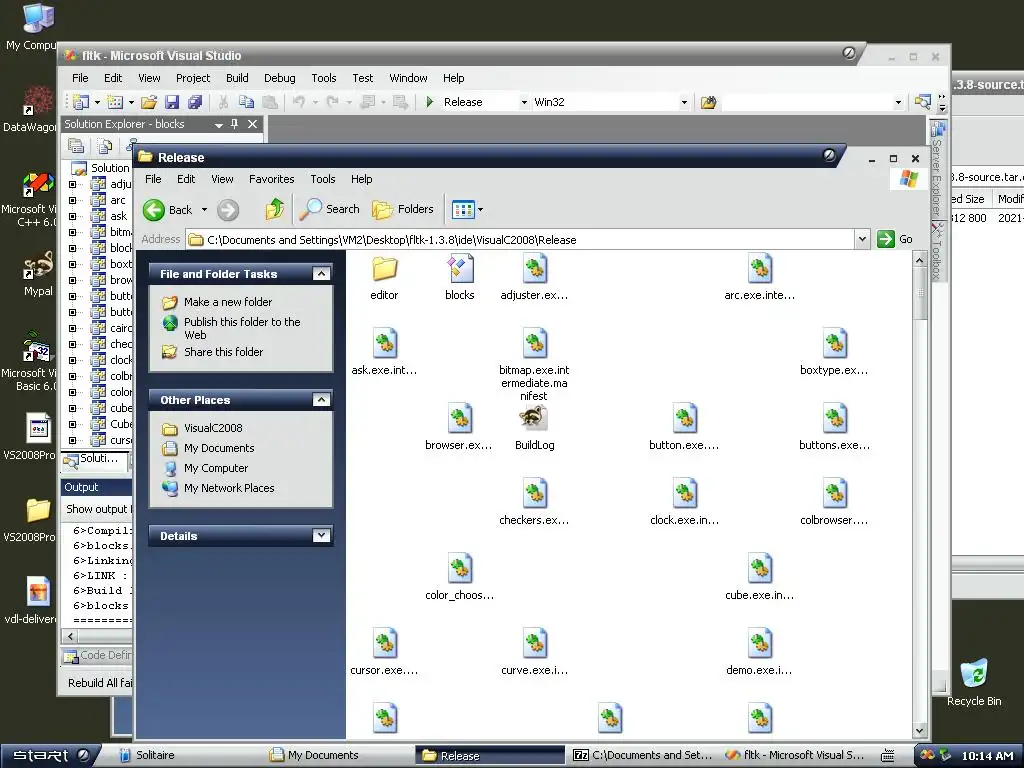Click Publish this folder to the Web

(242, 328)
